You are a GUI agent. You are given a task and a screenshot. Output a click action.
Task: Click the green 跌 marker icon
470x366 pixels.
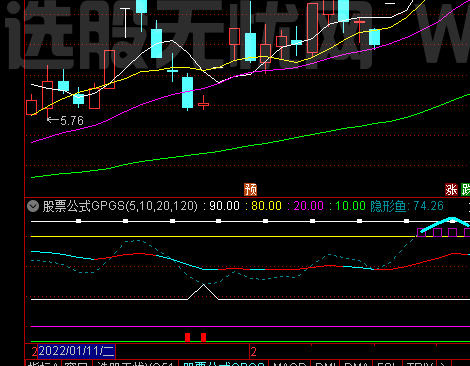[466, 189]
